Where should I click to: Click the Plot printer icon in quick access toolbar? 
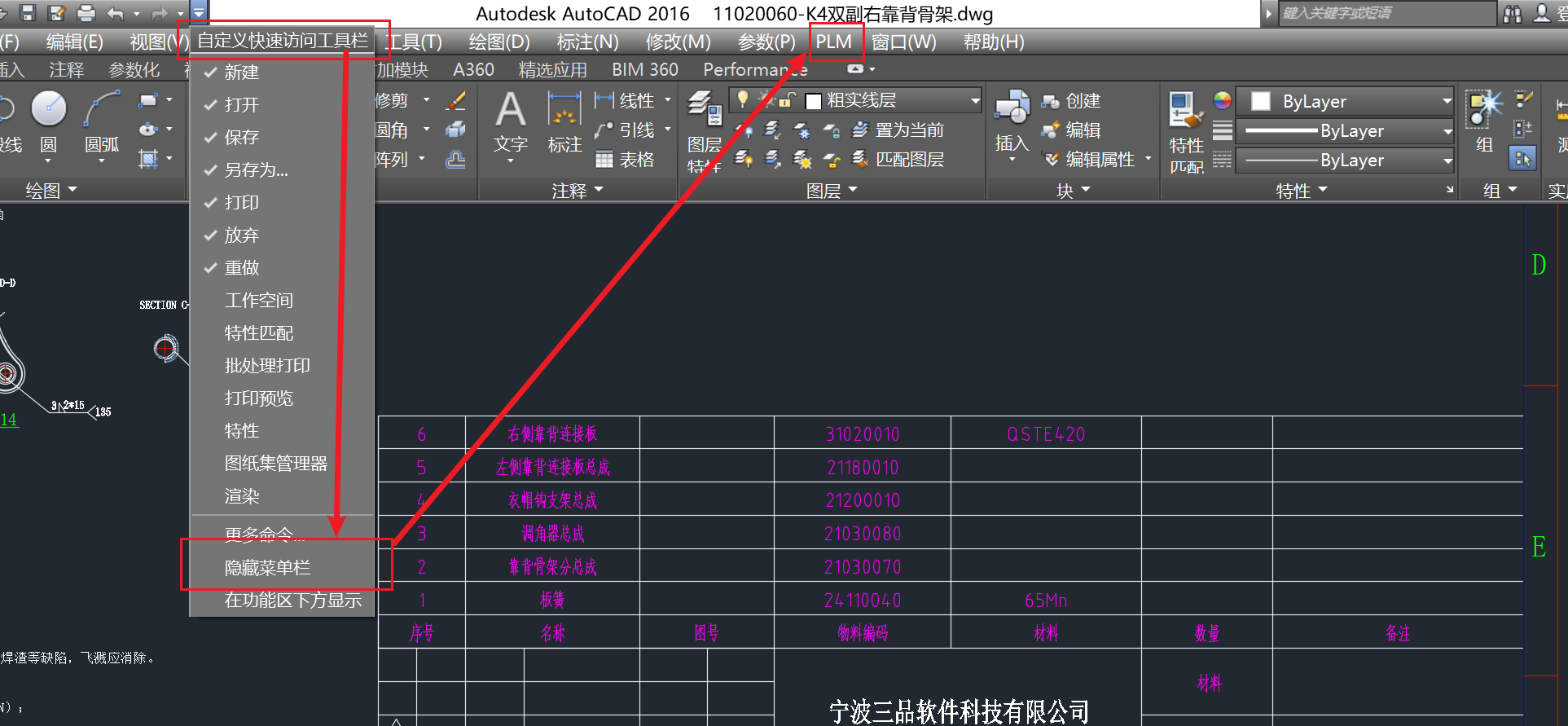click(86, 12)
